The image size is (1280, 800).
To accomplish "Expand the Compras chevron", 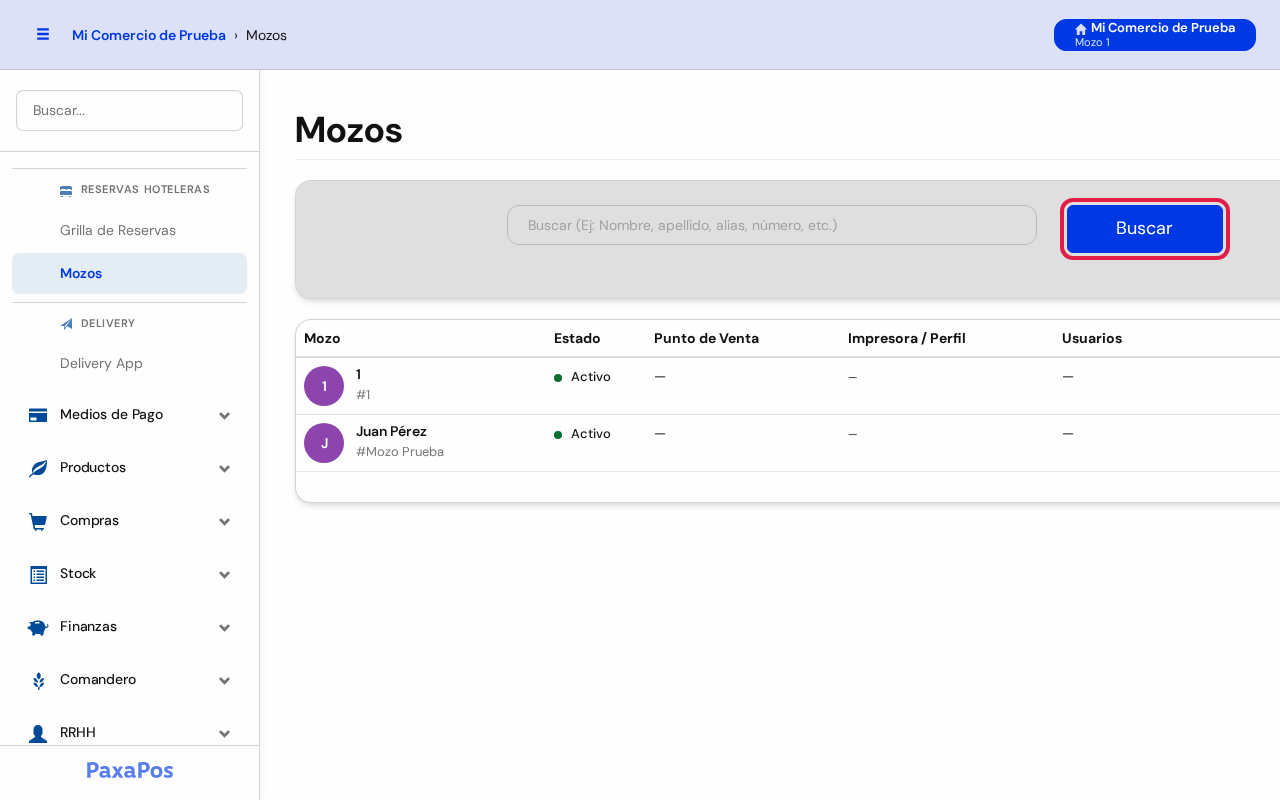I will 225,522.
